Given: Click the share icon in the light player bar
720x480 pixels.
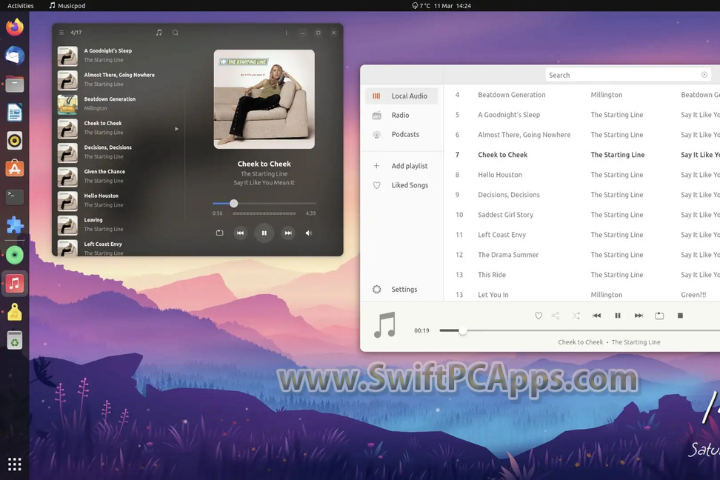Looking at the screenshot, I should (x=556, y=316).
